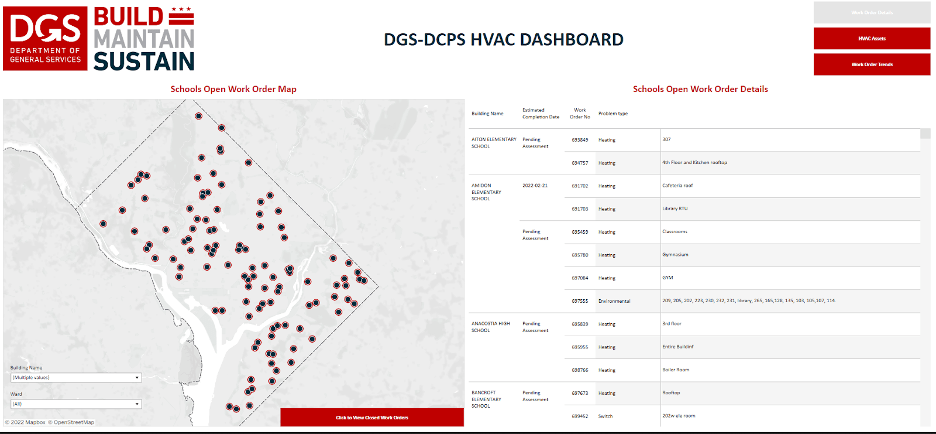Expand the Building Name dropdown
The image size is (936, 434).
[75, 377]
